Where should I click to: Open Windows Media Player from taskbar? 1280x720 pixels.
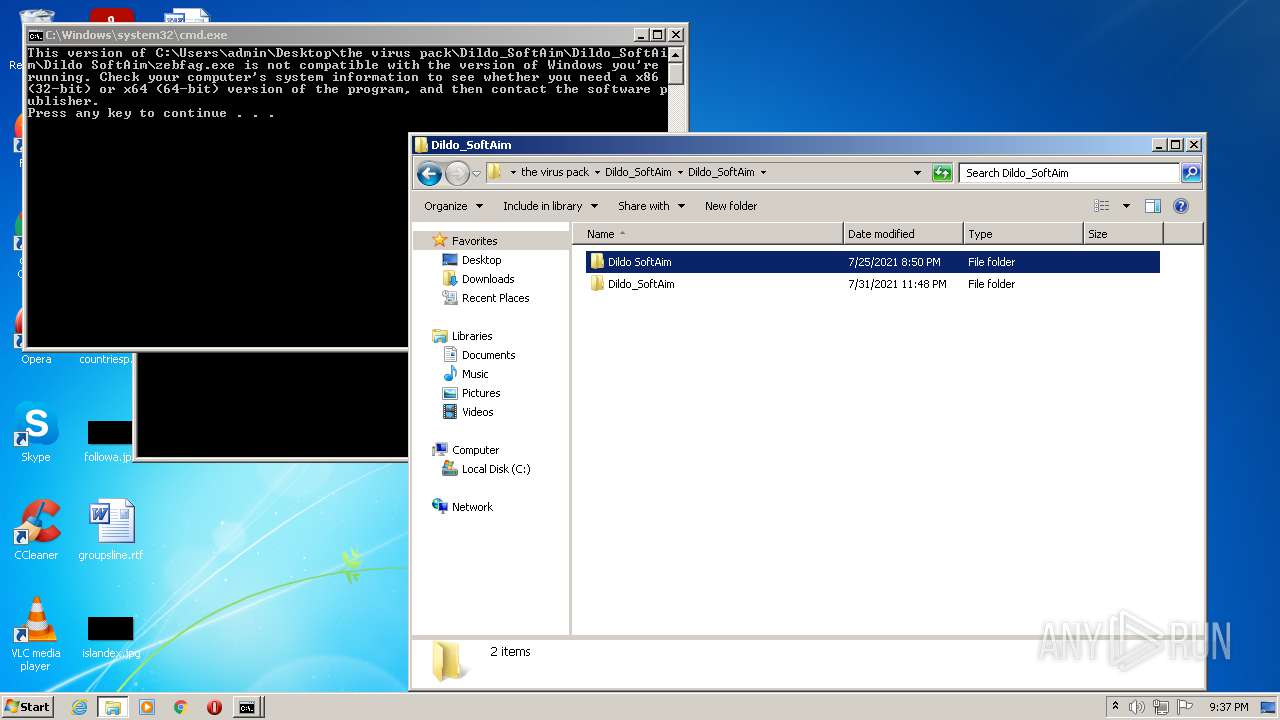pyautogui.click(x=147, y=707)
